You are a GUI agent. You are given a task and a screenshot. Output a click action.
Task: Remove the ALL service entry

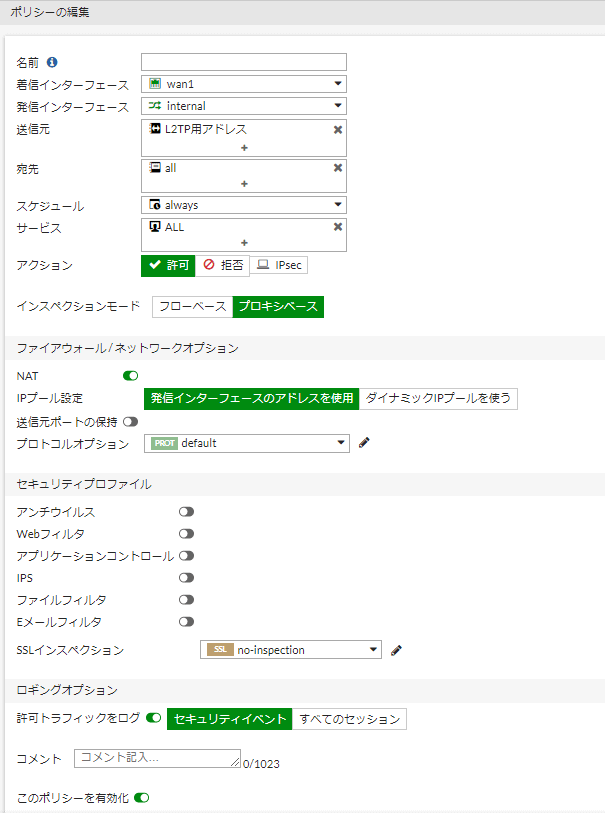click(337, 227)
